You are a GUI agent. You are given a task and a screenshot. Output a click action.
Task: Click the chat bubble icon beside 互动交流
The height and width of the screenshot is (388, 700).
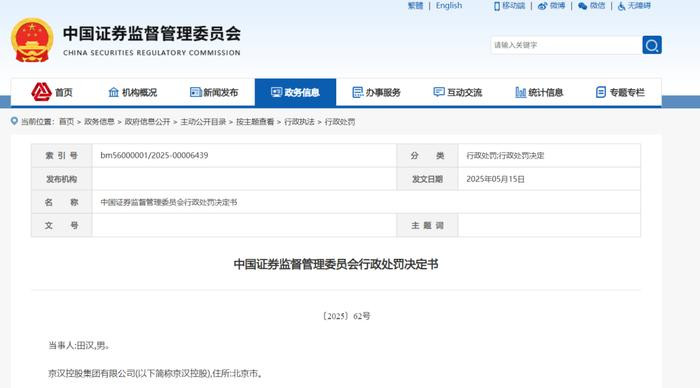coord(439,92)
